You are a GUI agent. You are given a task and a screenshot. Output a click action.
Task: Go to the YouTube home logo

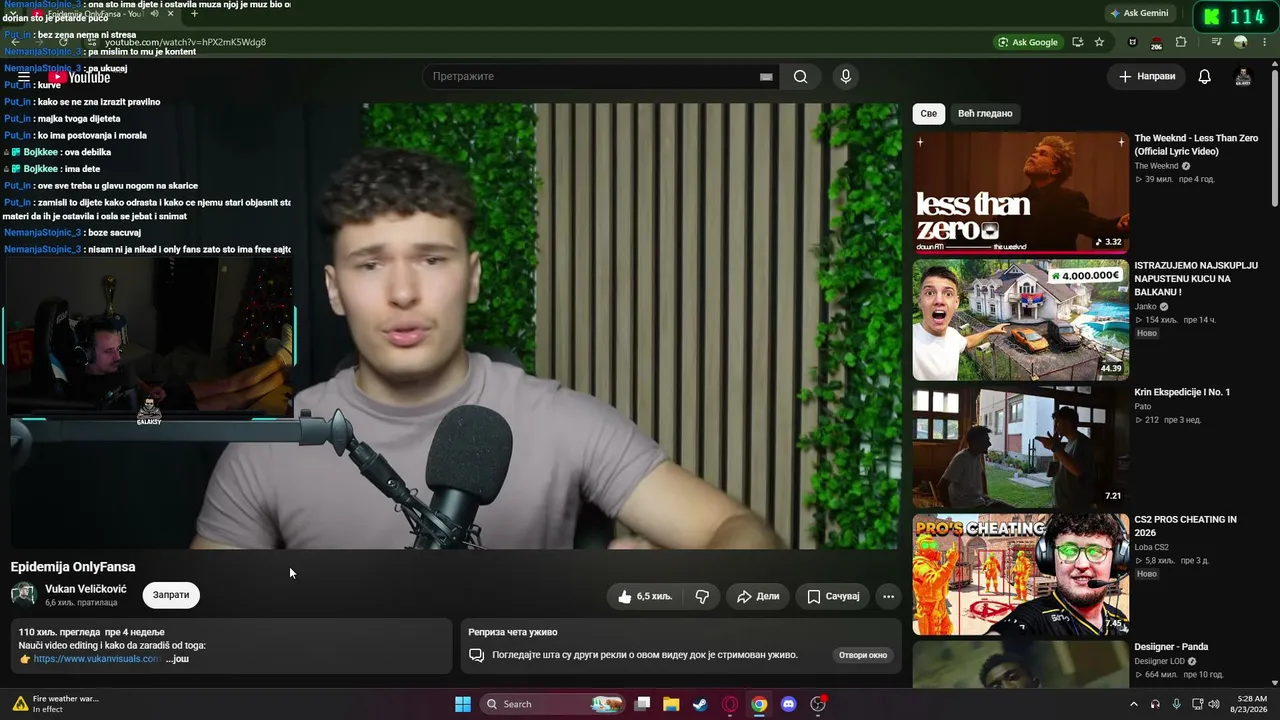pyautogui.click(x=80, y=77)
